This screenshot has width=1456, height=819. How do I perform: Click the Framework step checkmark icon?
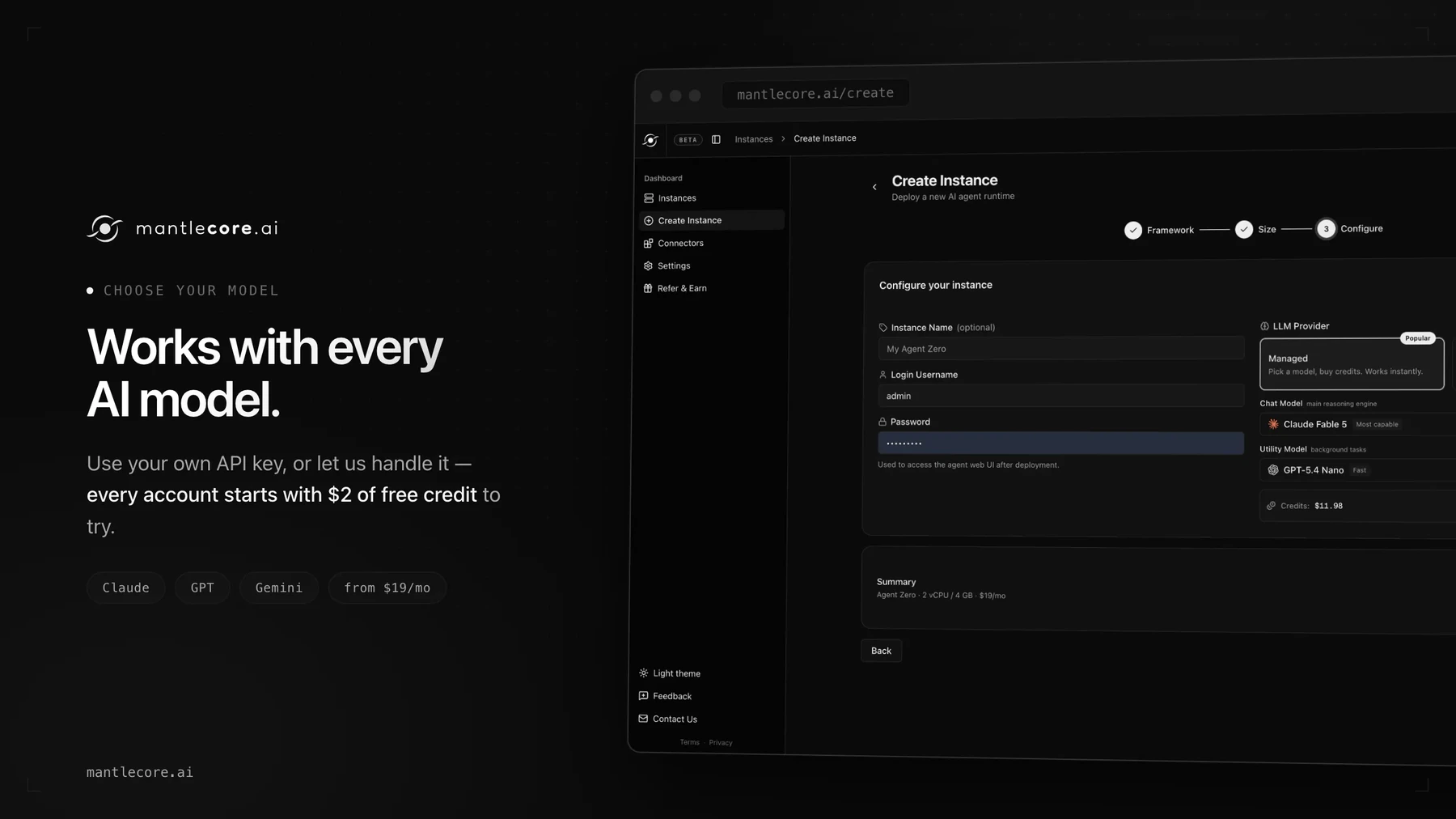(x=1133, y=231)
